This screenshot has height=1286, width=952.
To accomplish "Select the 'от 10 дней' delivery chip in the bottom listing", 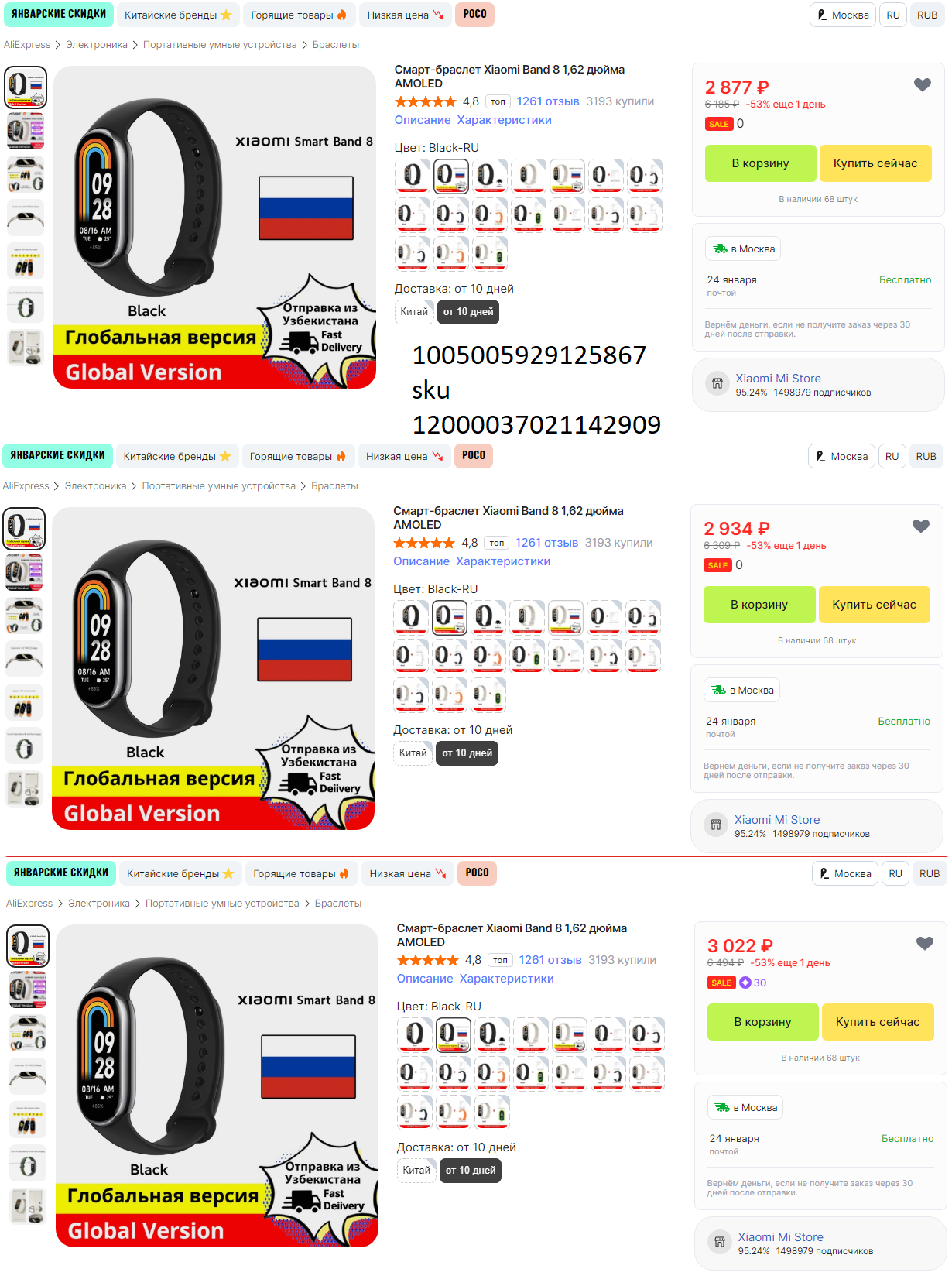I will point(471,1171).
